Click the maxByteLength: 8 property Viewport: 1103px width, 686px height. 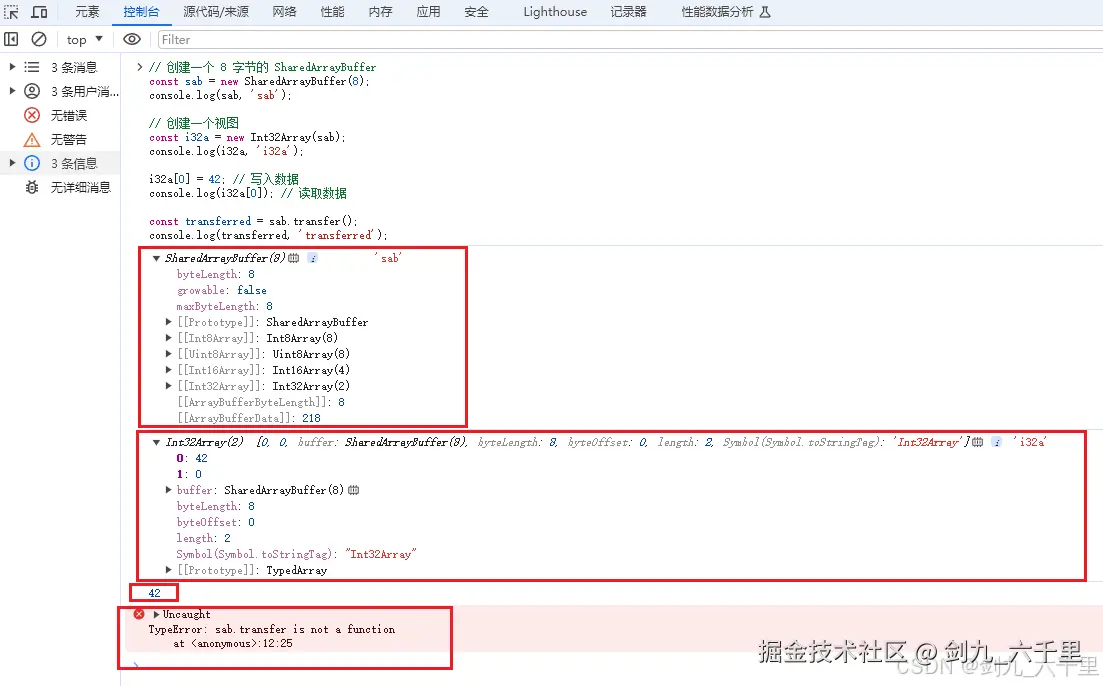coord(224,306)
